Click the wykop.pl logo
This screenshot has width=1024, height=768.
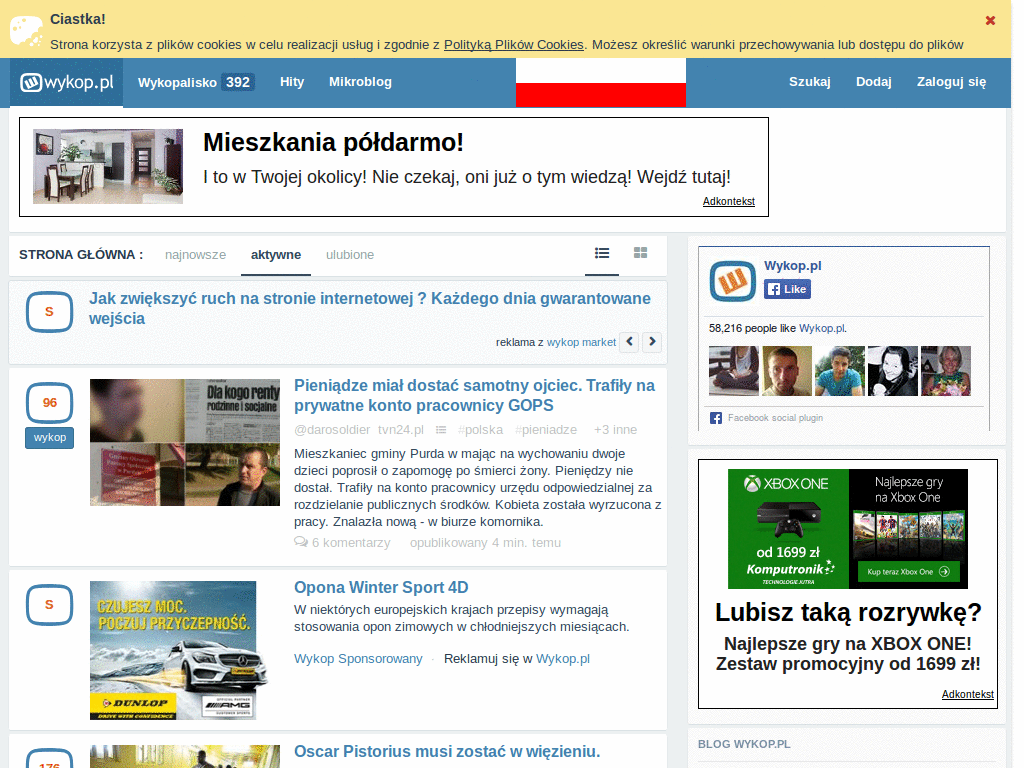67,82
